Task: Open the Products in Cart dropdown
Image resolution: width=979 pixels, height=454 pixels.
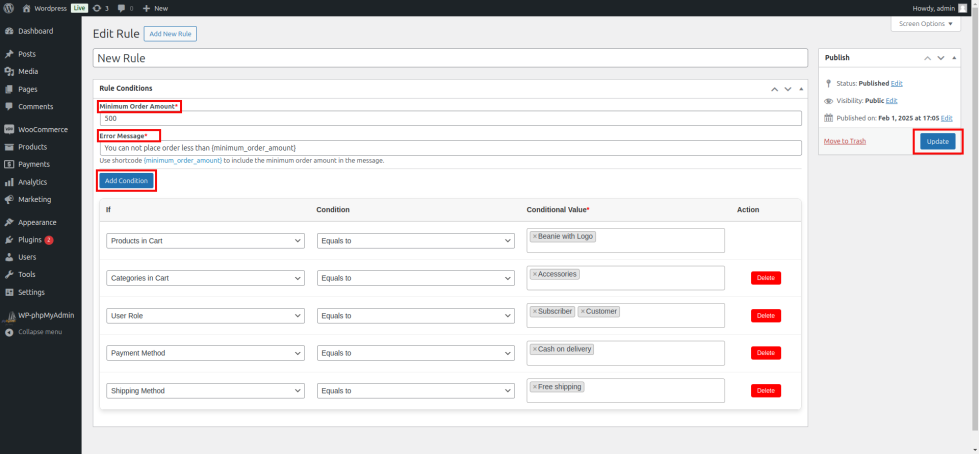Action: (x=205, y=241)
